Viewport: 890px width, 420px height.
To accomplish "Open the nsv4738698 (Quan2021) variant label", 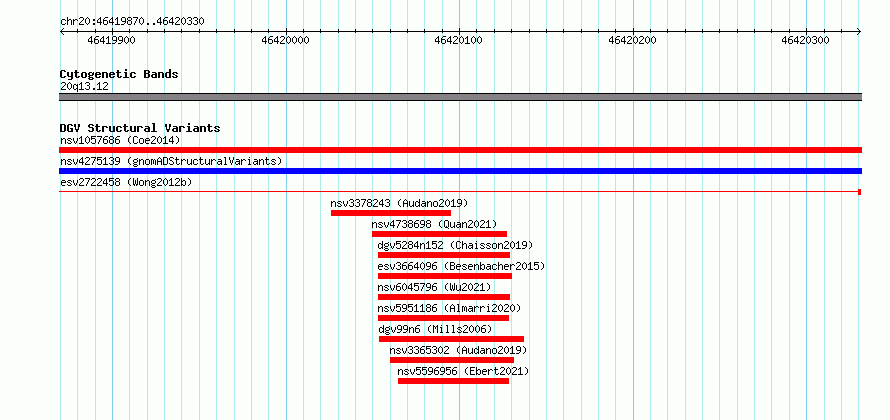I will [x=434, y=224].
